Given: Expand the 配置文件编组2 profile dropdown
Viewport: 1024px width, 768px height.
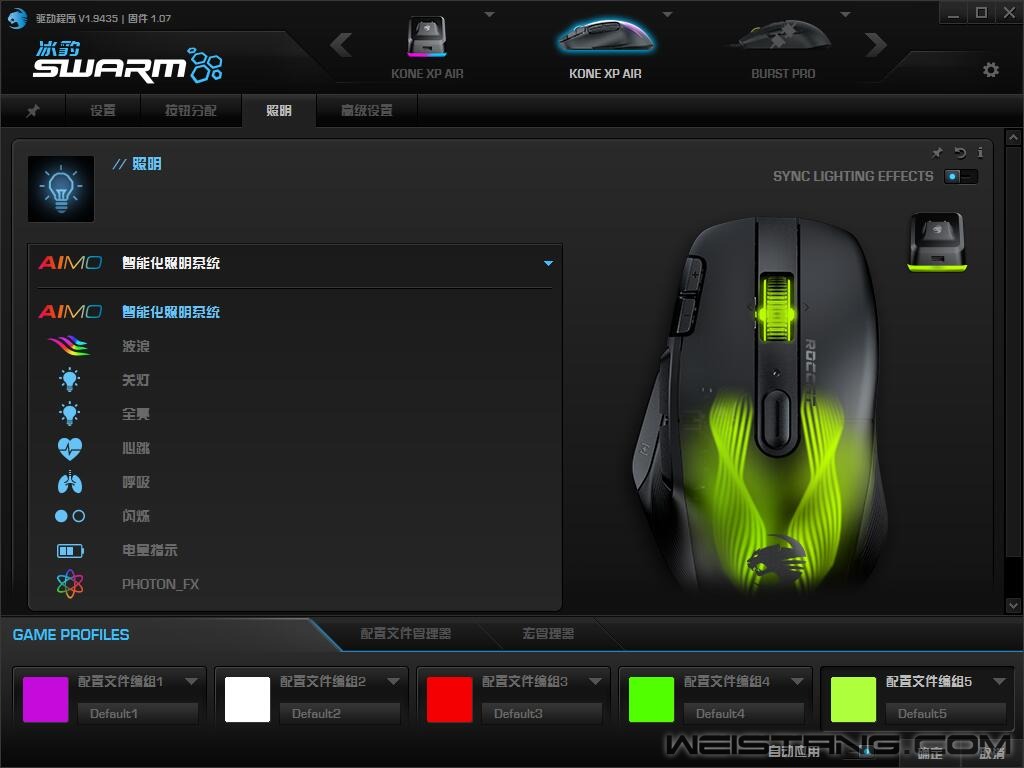Looking at the screenshot, I should pos(393,681).
